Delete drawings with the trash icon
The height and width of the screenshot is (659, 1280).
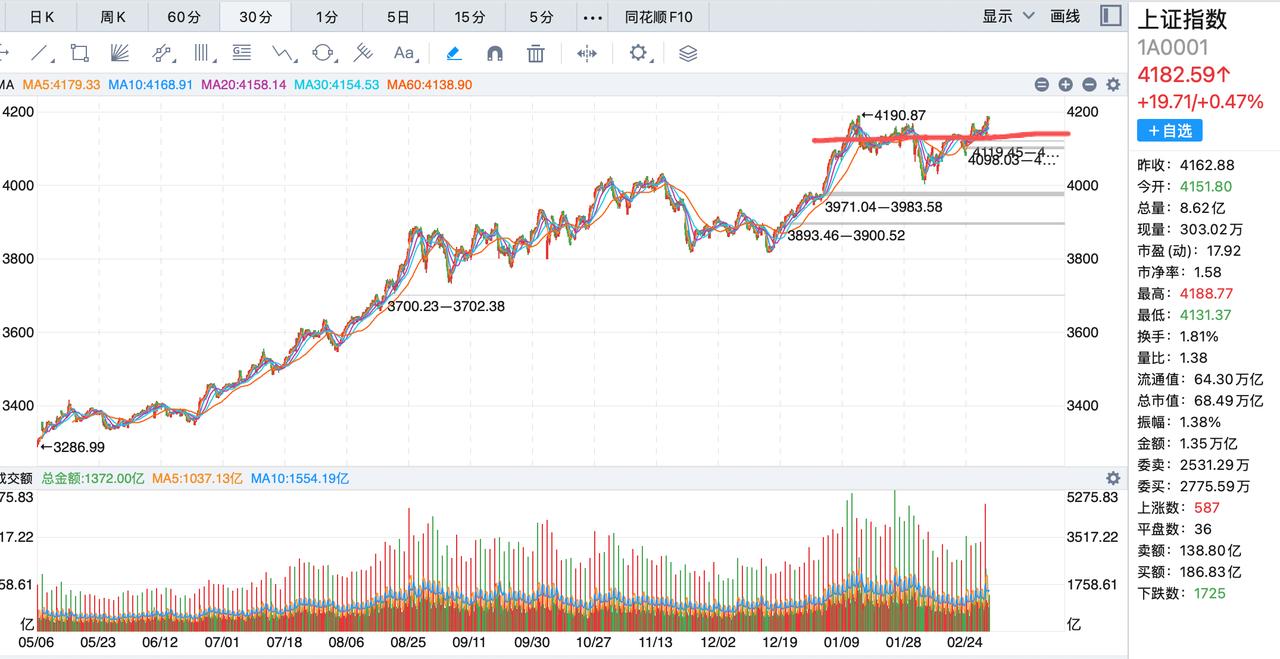535,53
